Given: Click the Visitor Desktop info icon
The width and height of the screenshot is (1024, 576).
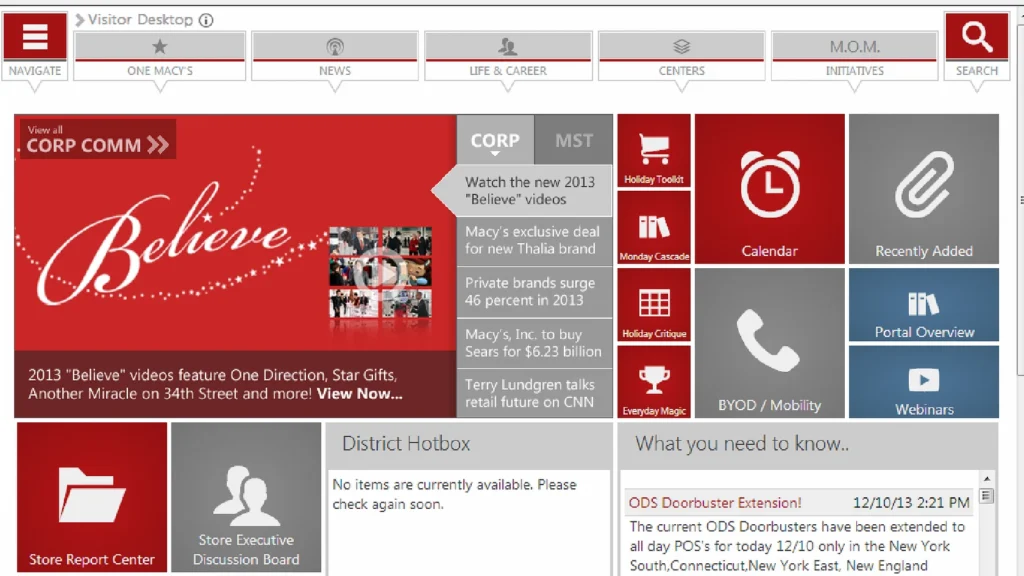Looking at the screenshot, I should (206, 20).
